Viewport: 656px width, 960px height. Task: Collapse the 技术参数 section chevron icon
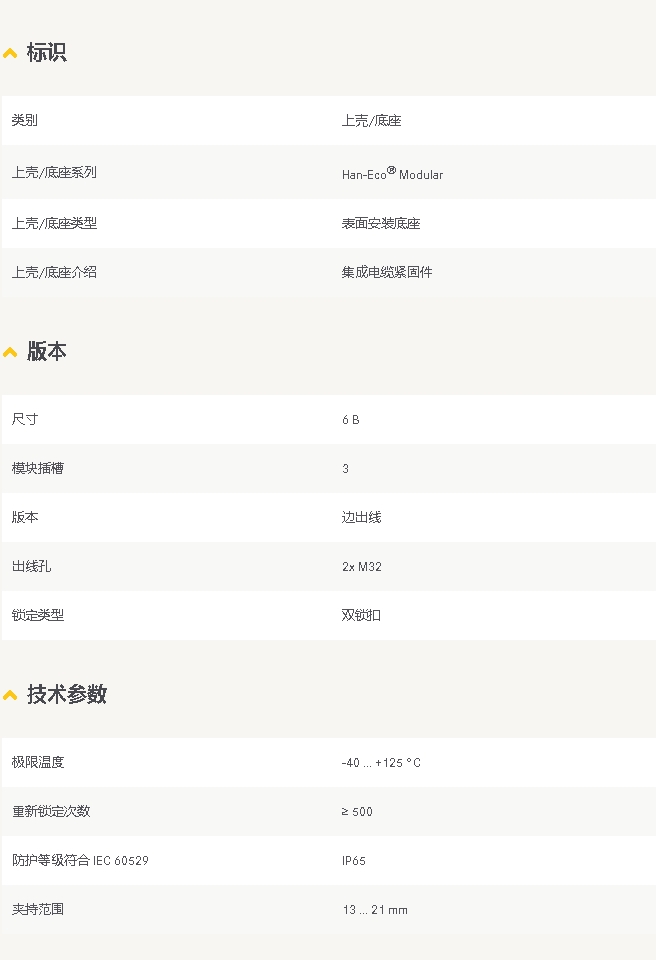point(10,695)
